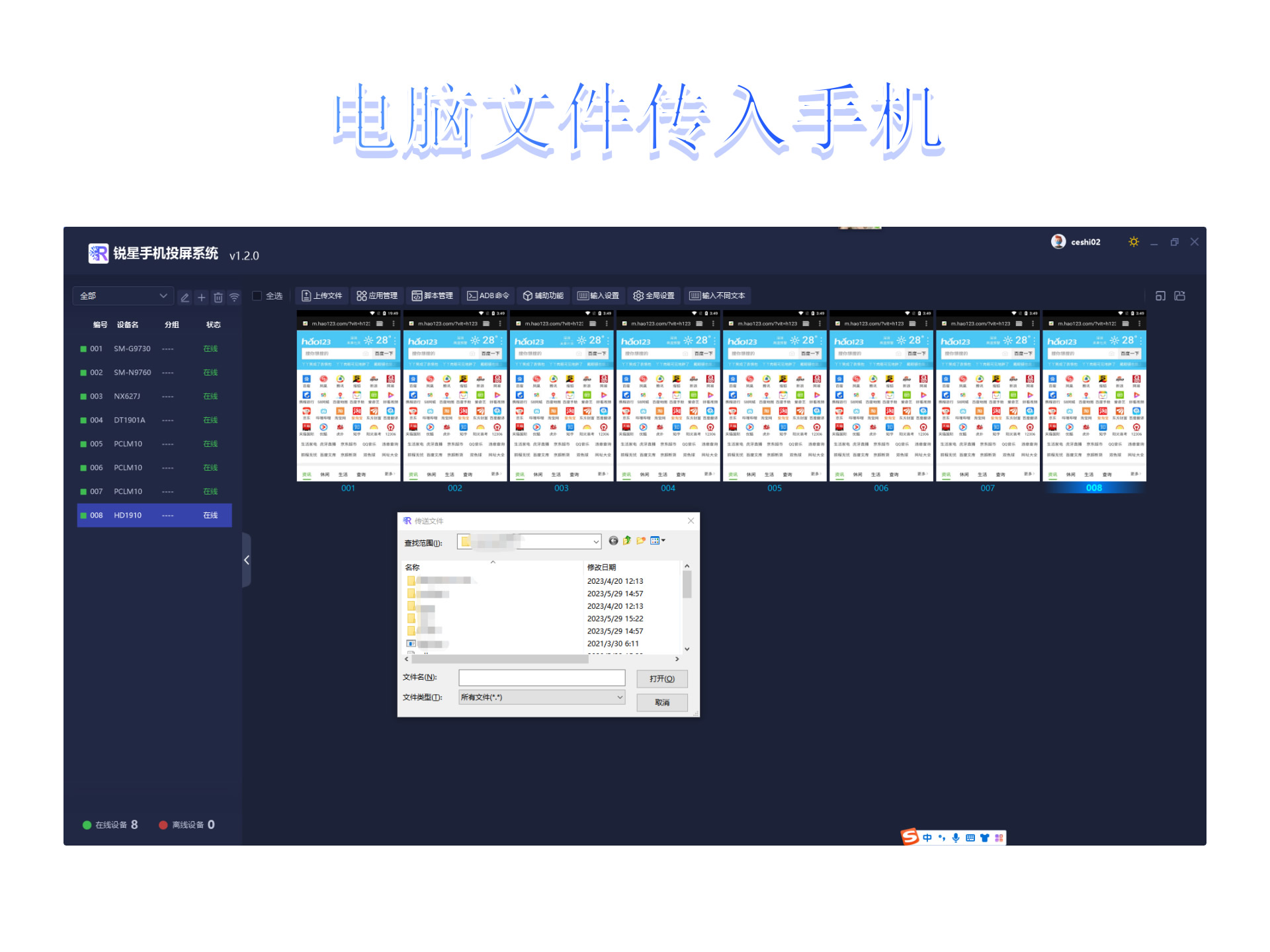
Task: Click phone screen thumbnail 001
Action: (x=349, y=395)
